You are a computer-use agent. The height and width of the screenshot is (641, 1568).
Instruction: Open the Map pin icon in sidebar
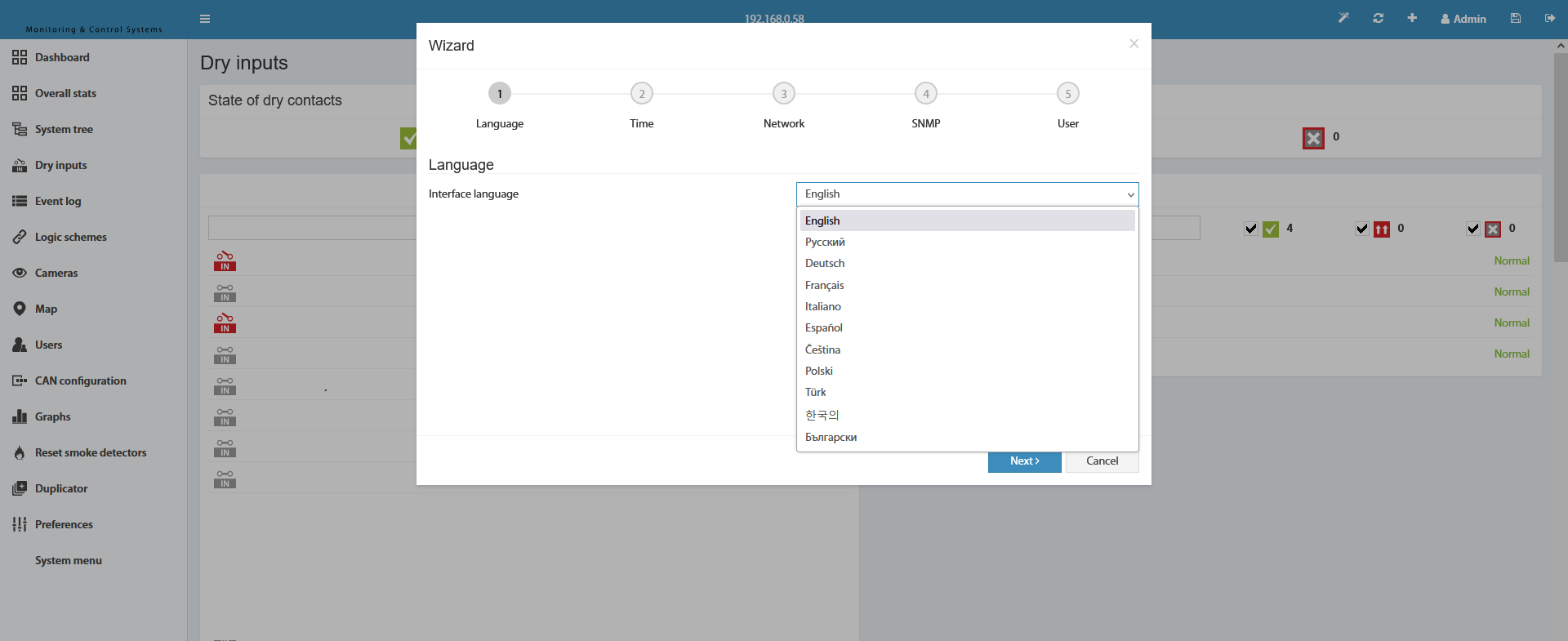tap(20, 309)
